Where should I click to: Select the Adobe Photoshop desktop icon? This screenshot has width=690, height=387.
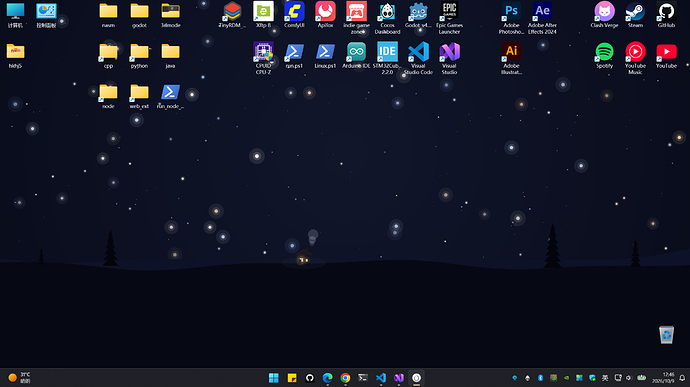click(x=511, y=18)
